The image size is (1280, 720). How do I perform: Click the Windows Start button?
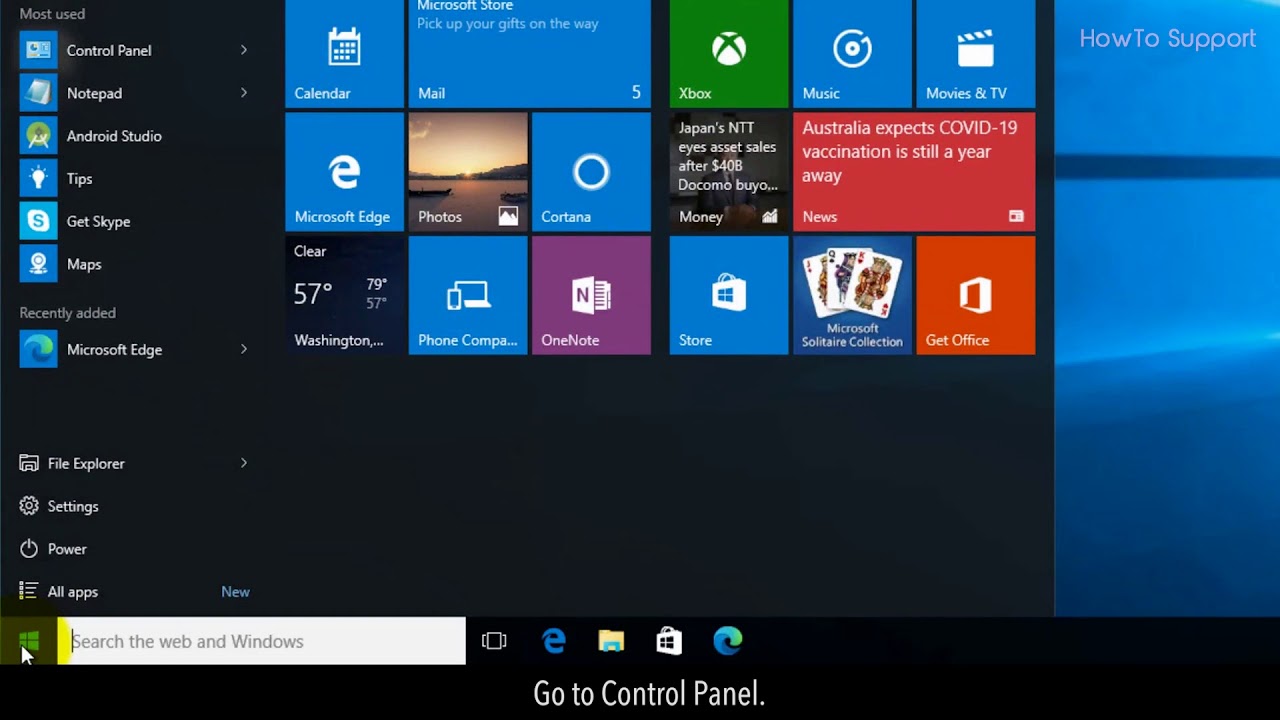click(28, 641)
